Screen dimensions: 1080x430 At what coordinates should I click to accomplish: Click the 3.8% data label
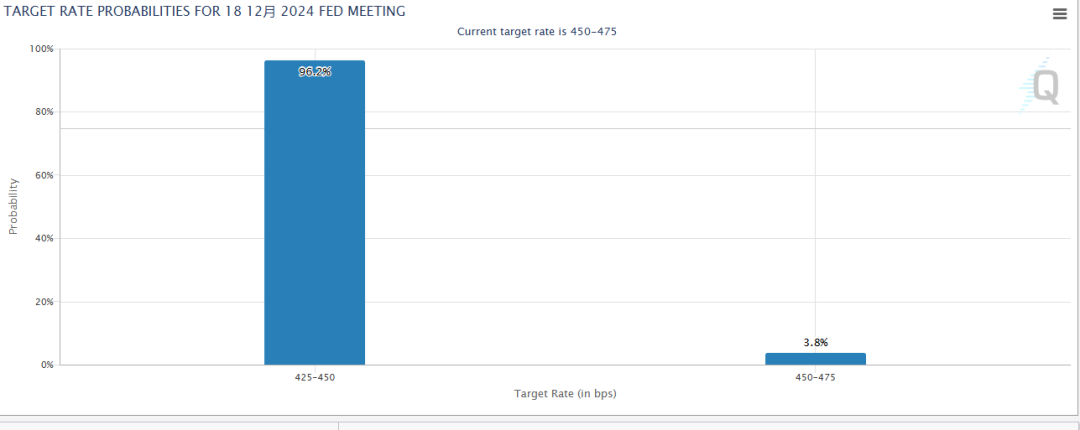coord(815,342)
